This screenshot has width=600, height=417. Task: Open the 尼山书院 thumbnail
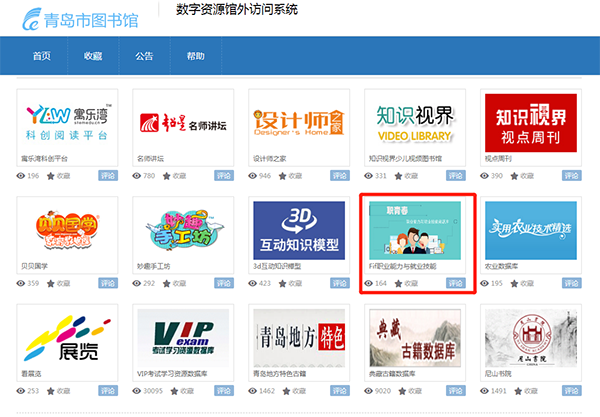(x=531, y=338)
